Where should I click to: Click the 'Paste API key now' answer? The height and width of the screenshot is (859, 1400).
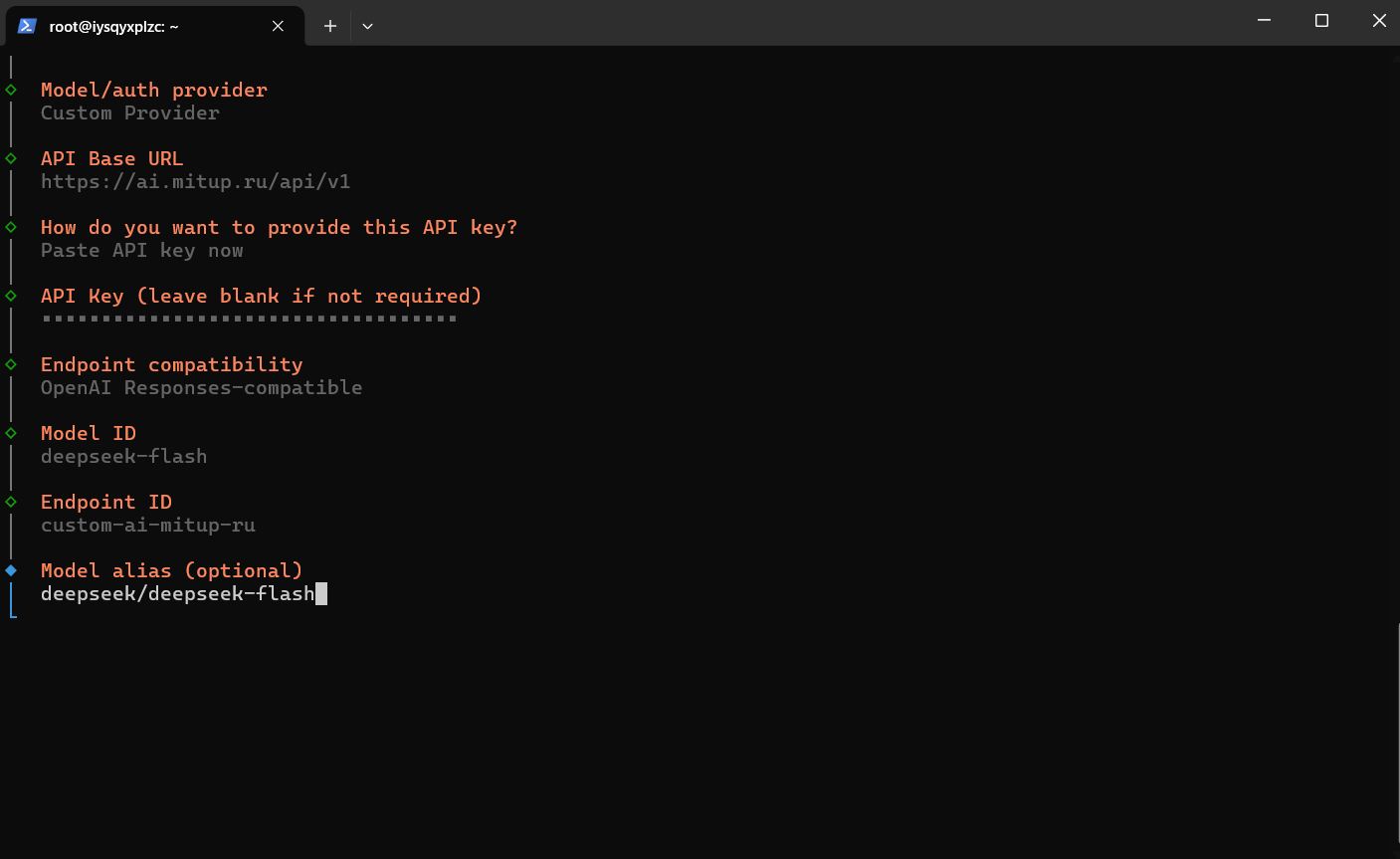click(x=142, y=250)
